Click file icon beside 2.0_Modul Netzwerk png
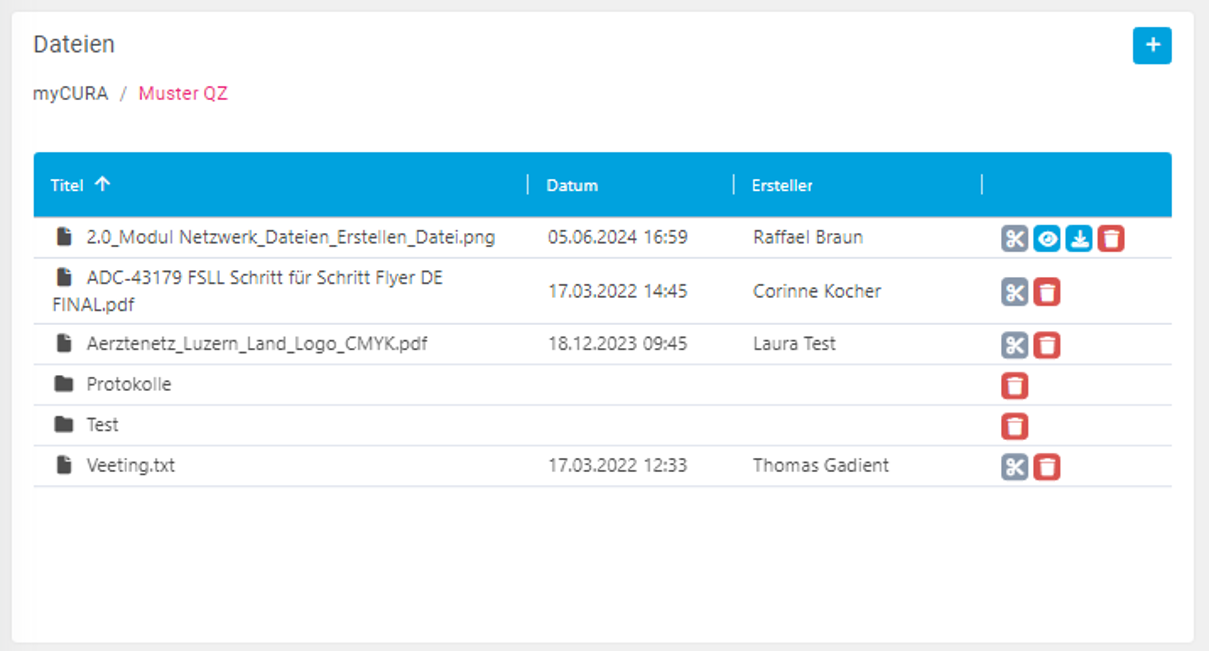 (64, 237)
